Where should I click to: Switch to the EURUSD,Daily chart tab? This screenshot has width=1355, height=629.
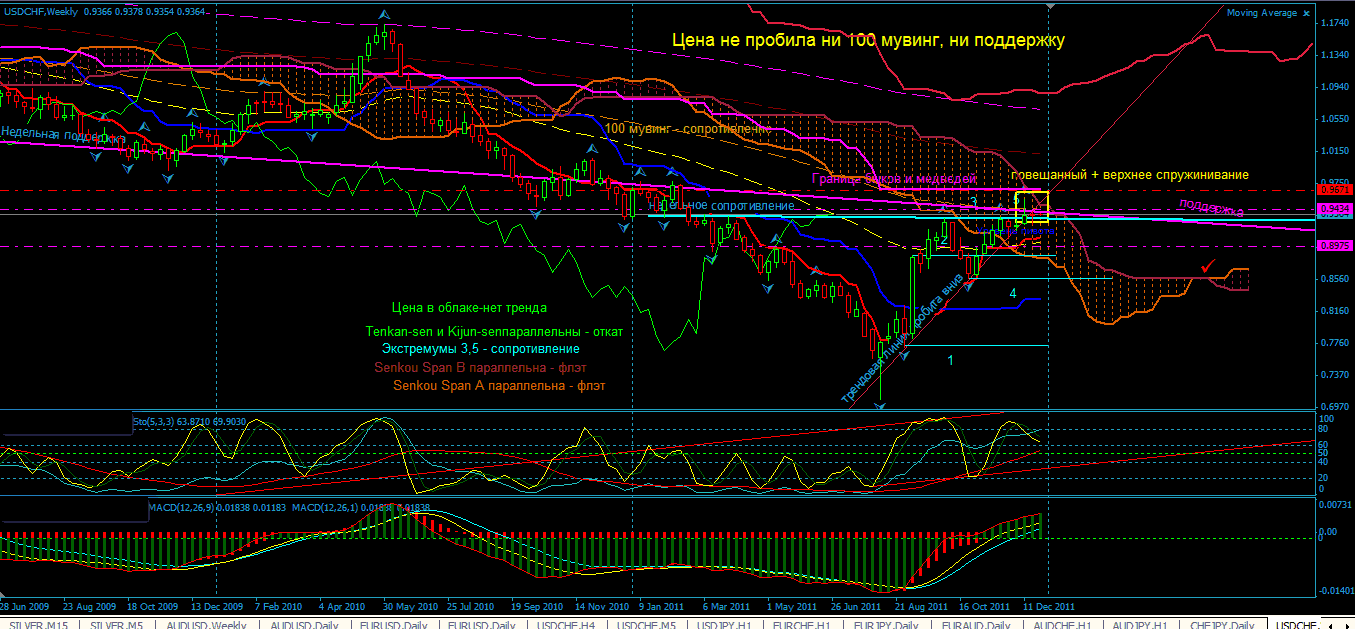click(391, 623)
